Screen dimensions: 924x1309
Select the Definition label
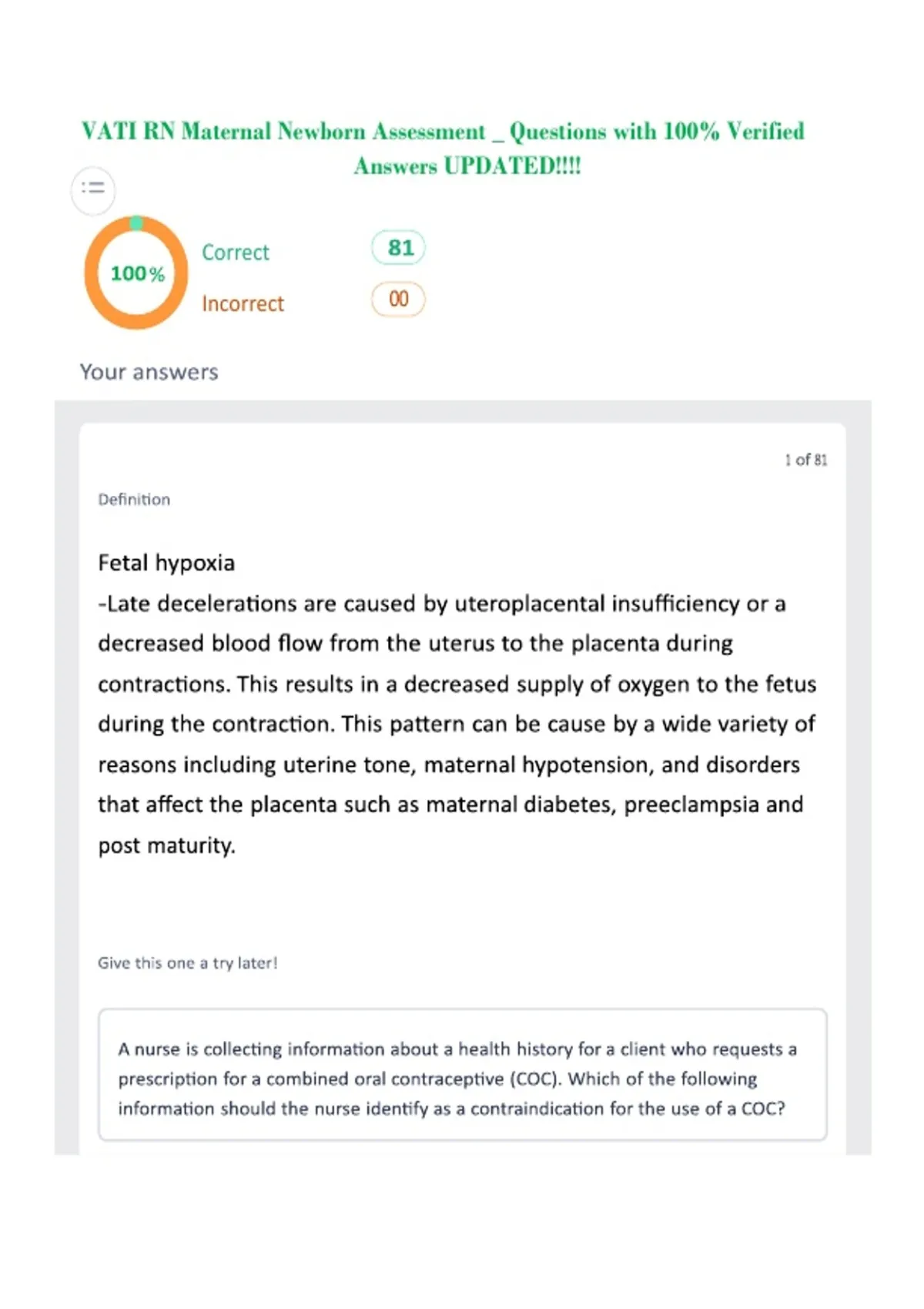click(x=134, y=499)
